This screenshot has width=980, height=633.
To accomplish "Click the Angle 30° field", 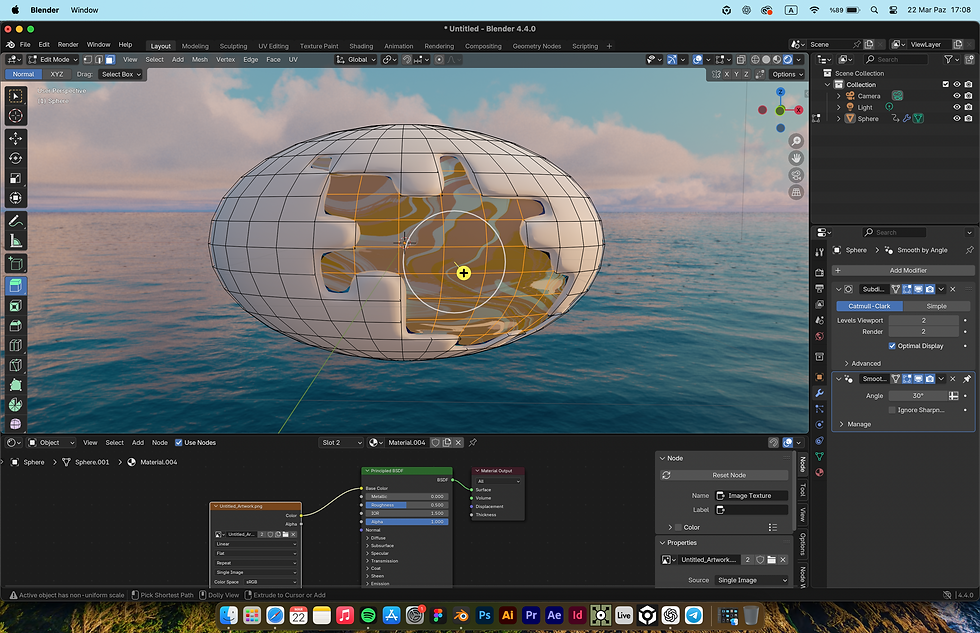I will click(x=918, y=396).
